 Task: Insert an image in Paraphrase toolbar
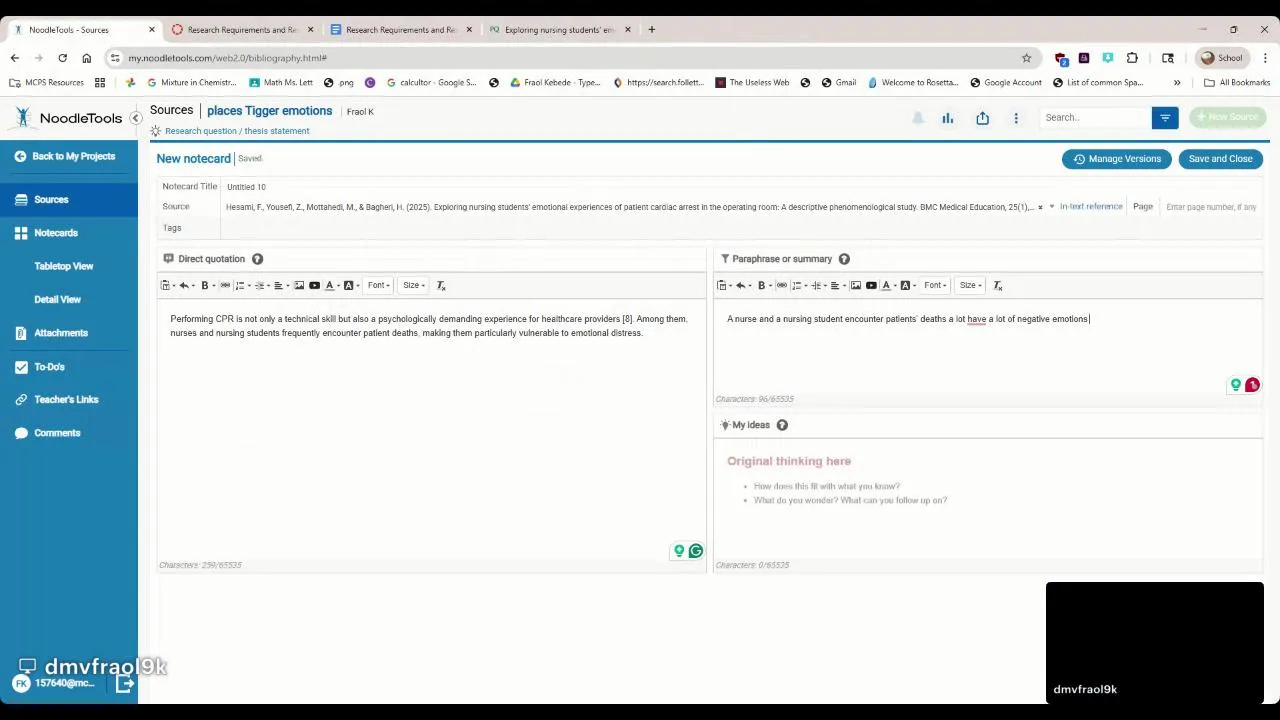coord(855,285)
